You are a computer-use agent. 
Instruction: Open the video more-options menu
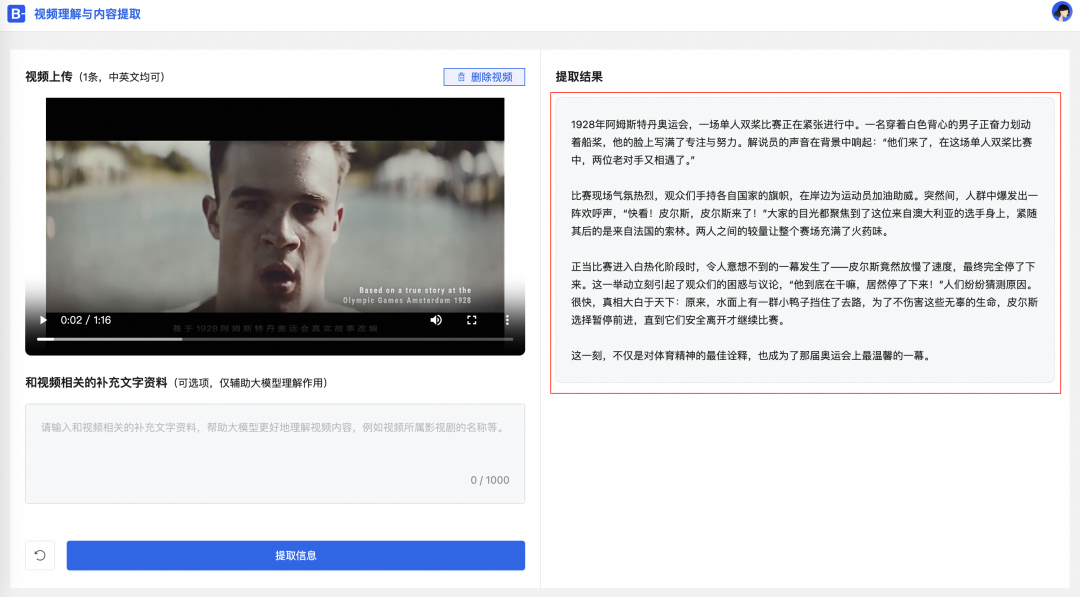click(508, 320)
